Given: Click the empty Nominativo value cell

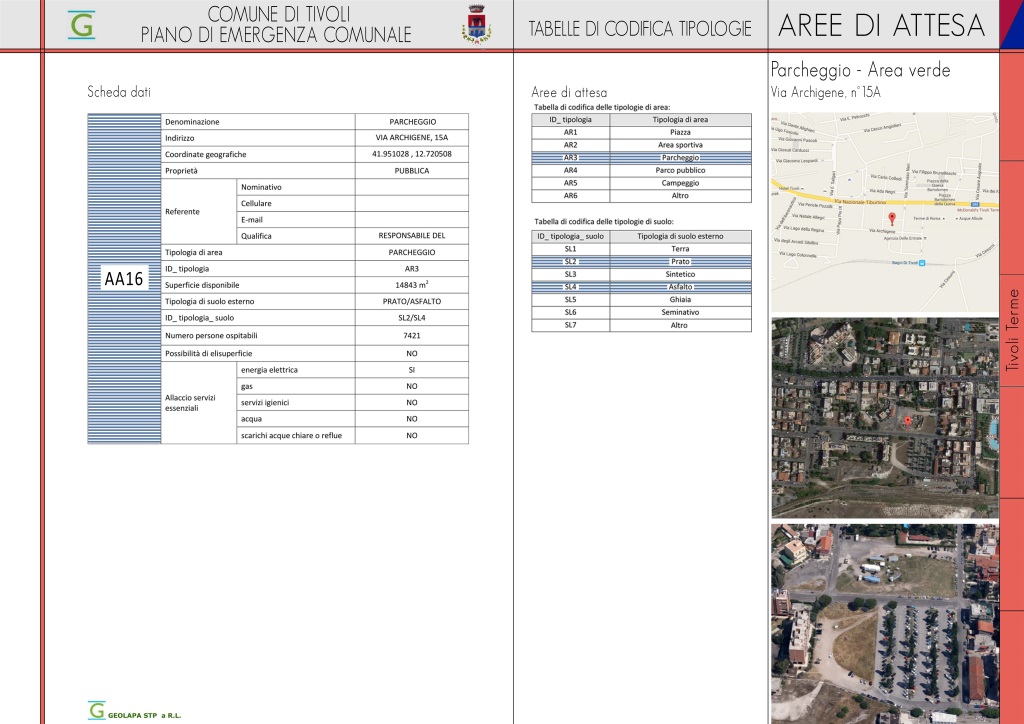Looking at the screenshot, I should [412, 187].
